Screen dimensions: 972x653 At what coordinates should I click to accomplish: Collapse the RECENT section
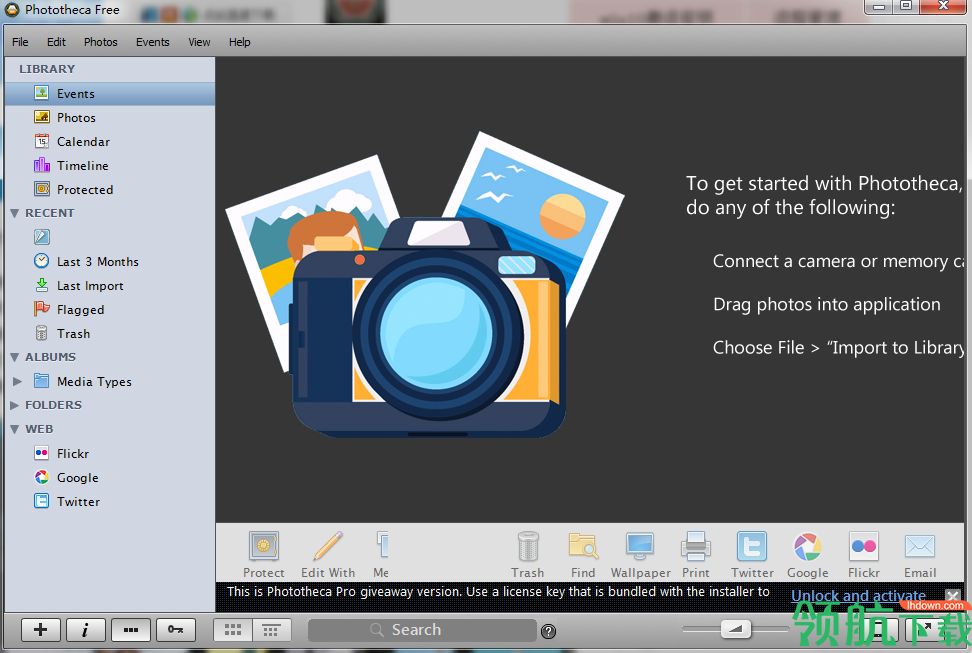14,213
